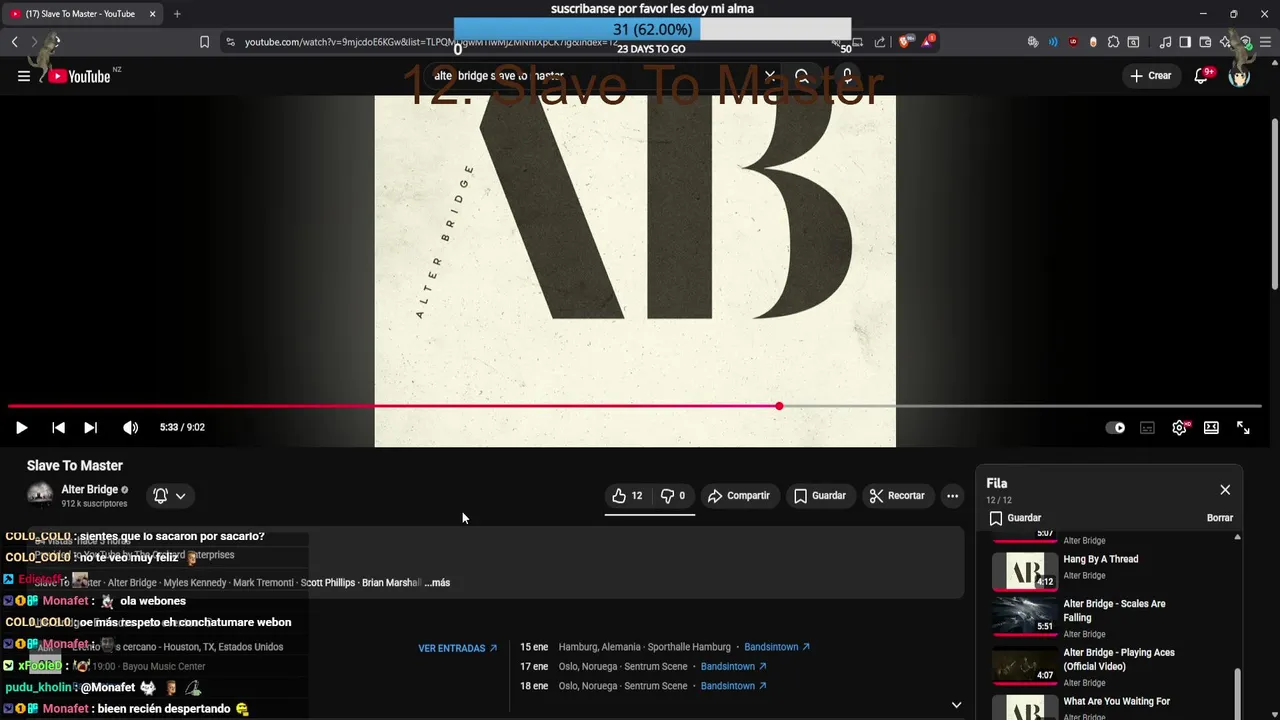Open Bandsintown link for 18 ene Oslo
Image resolution: width=1280 pixels, height=720 pixels.
pos(734,686)
